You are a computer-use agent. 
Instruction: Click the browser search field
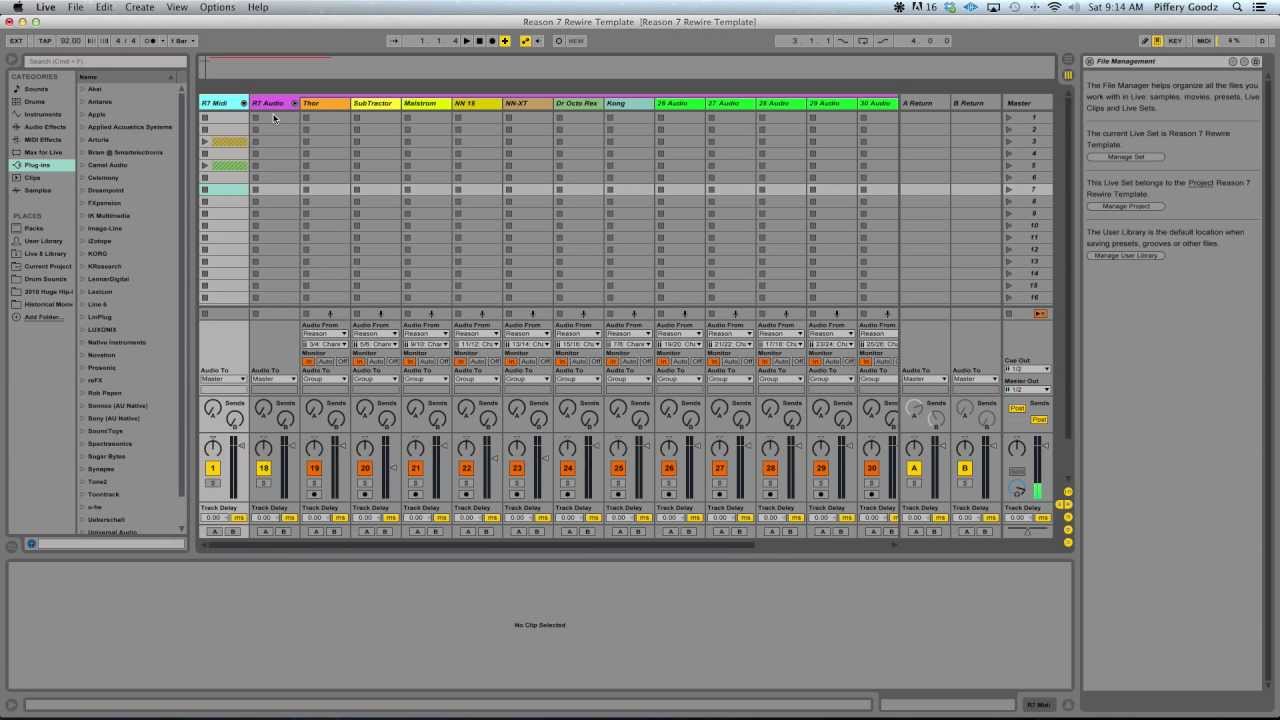pos(104,61)
